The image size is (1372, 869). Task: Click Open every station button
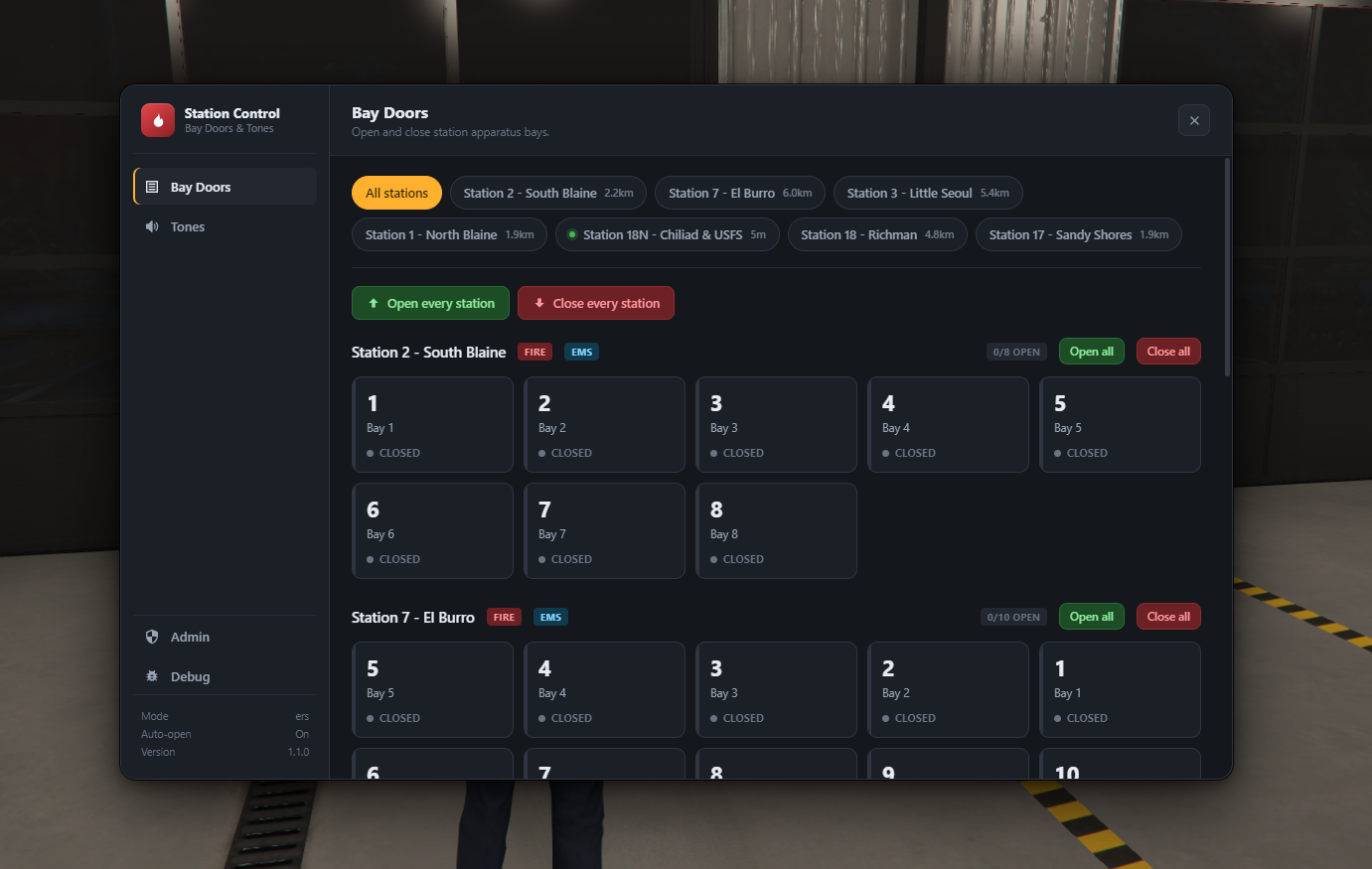[430, 303]
